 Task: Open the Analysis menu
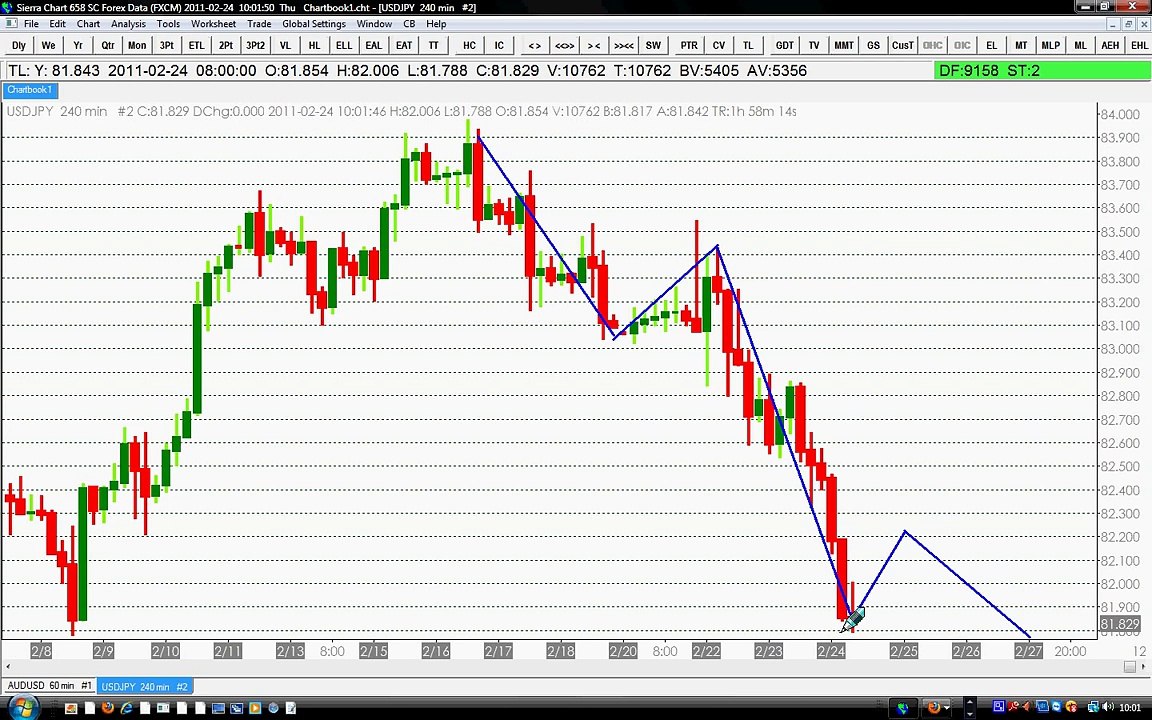pyautogui.click(x=129, y=24)
